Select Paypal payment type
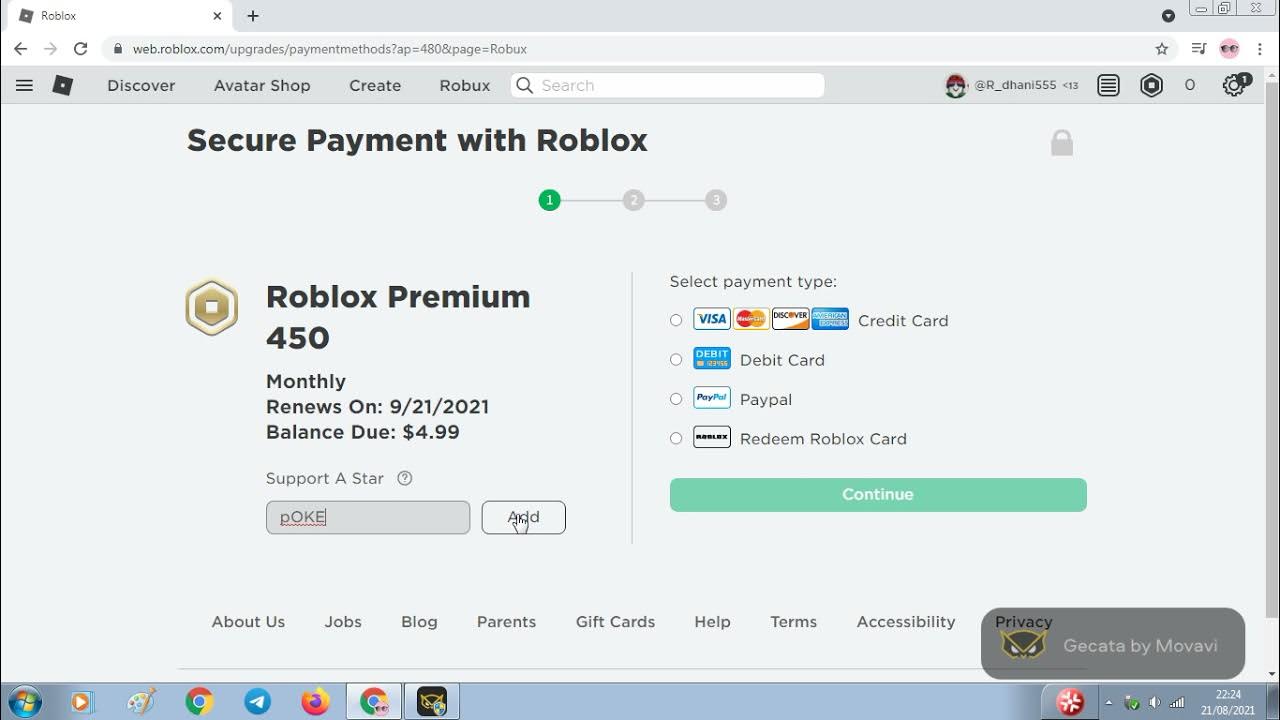This screenshot has height=720, width=1280. (676, 399)
